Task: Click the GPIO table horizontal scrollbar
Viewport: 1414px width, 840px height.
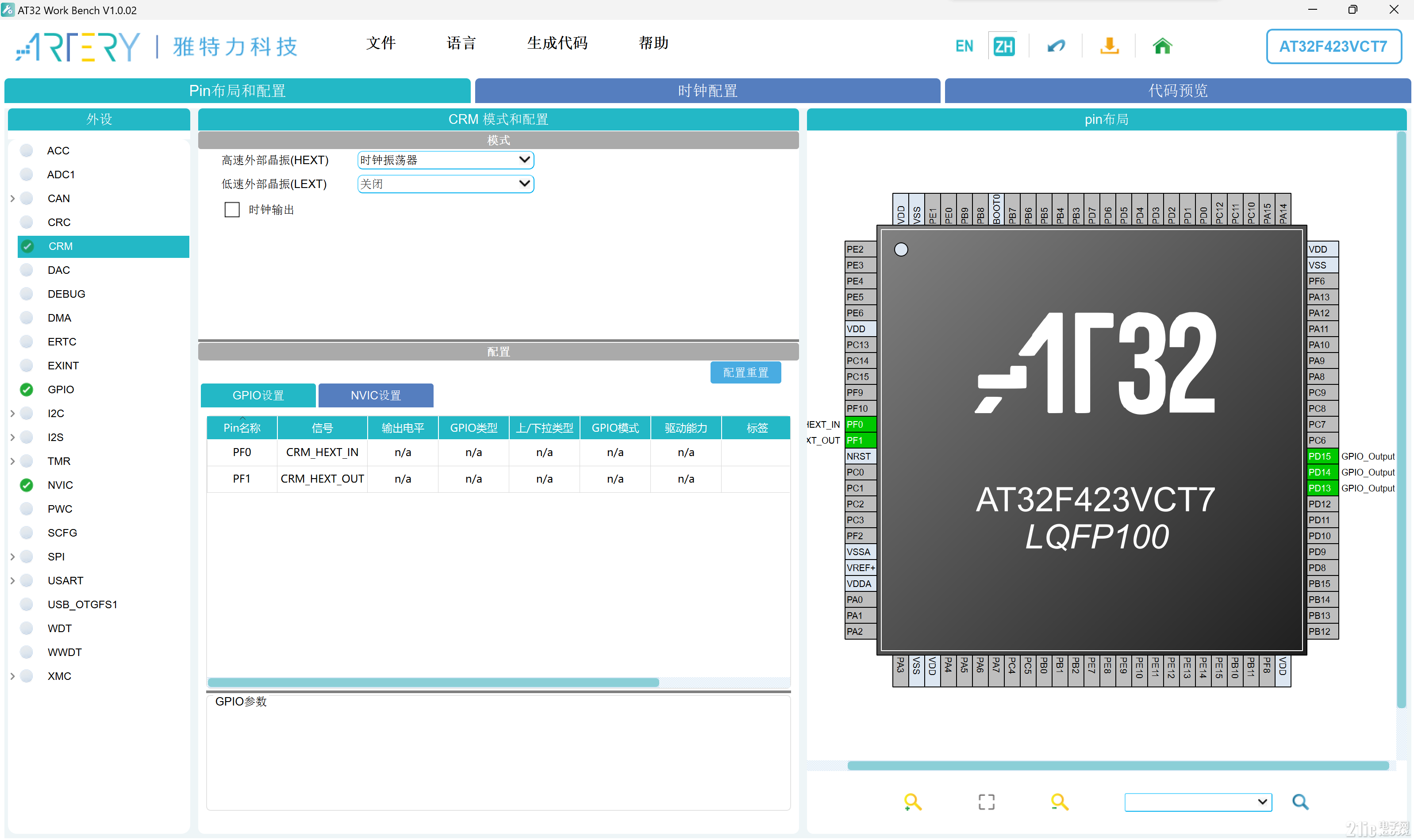Action: click(x=433, y=683)
